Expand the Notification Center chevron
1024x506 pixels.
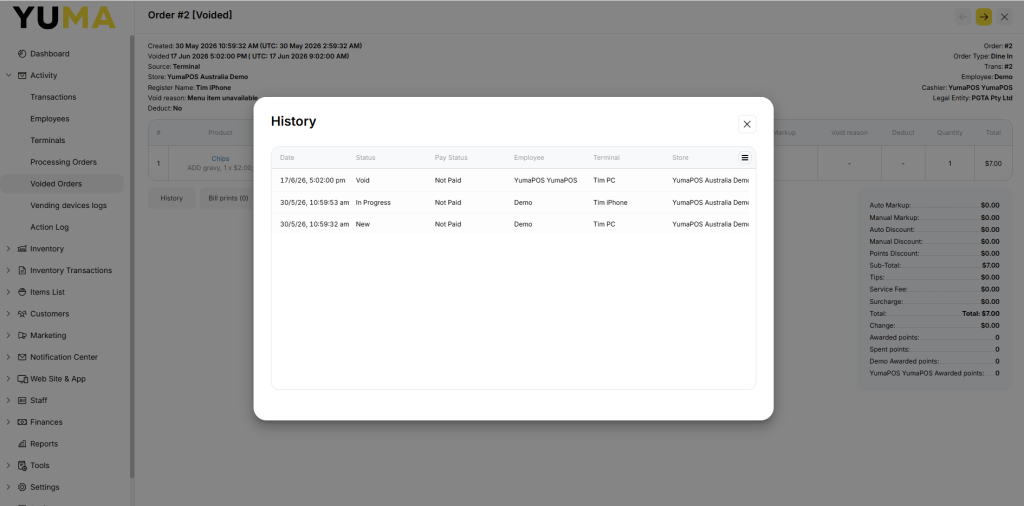click(8, 357)
